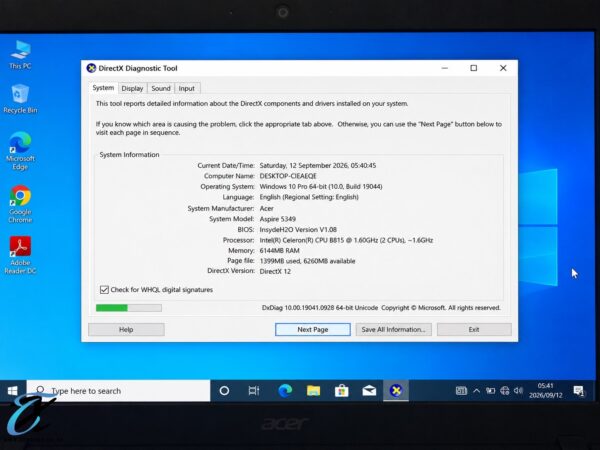Open This PC desktop icon

(x=20, y=55)
